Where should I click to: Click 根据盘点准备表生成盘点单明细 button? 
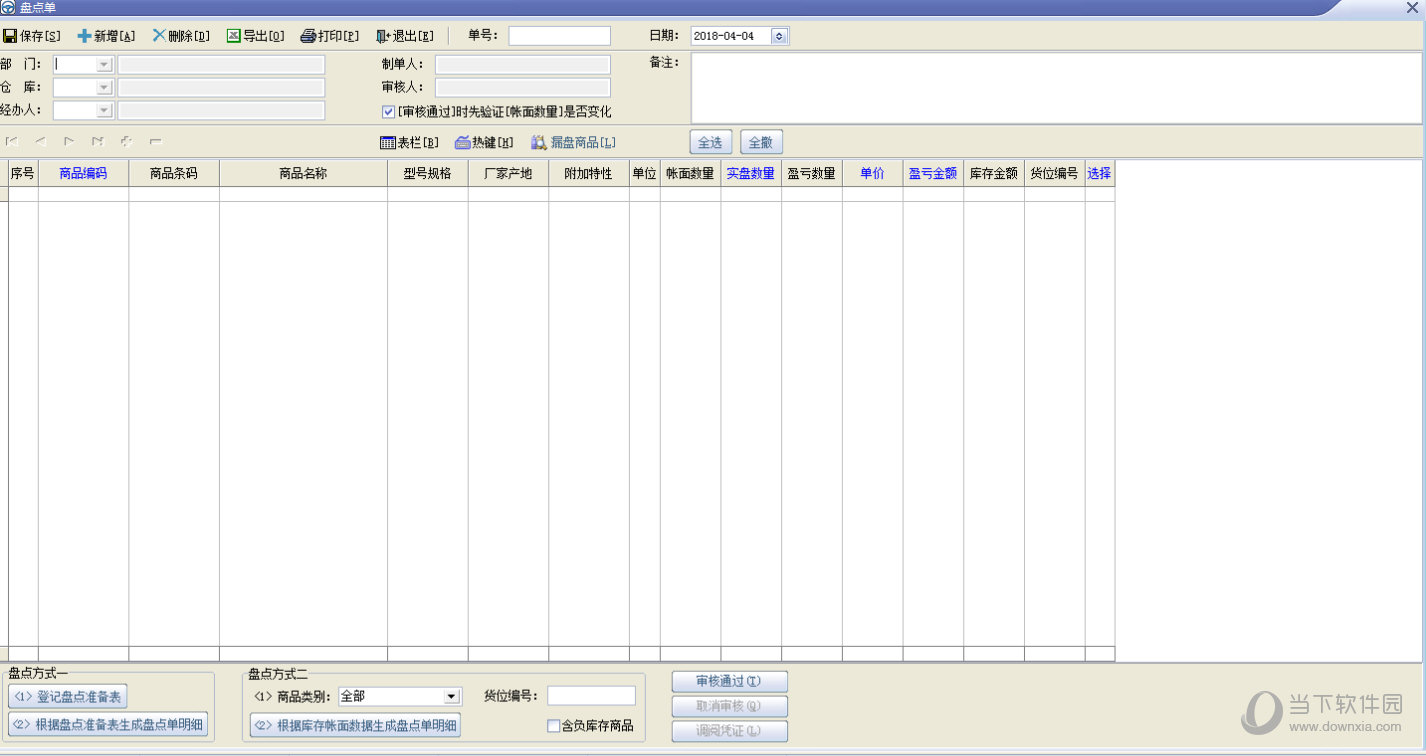108,725
